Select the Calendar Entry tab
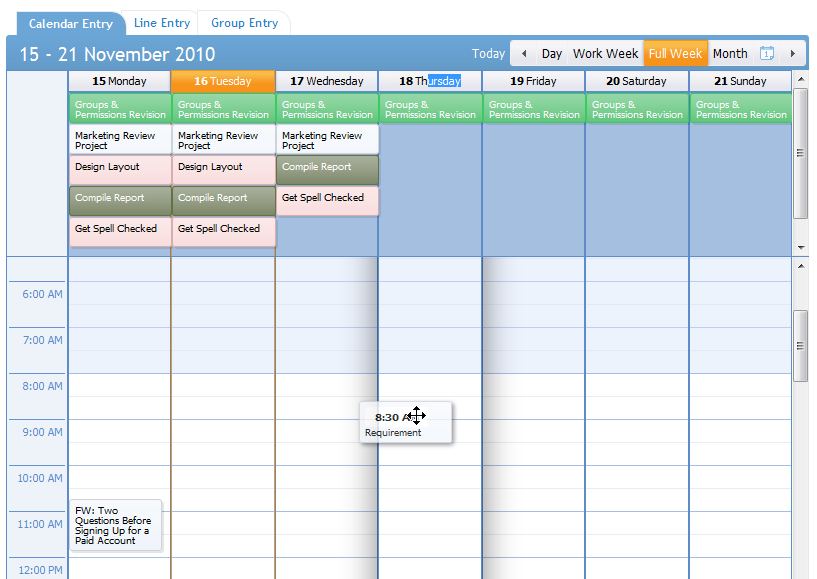 tap(71, 24)
